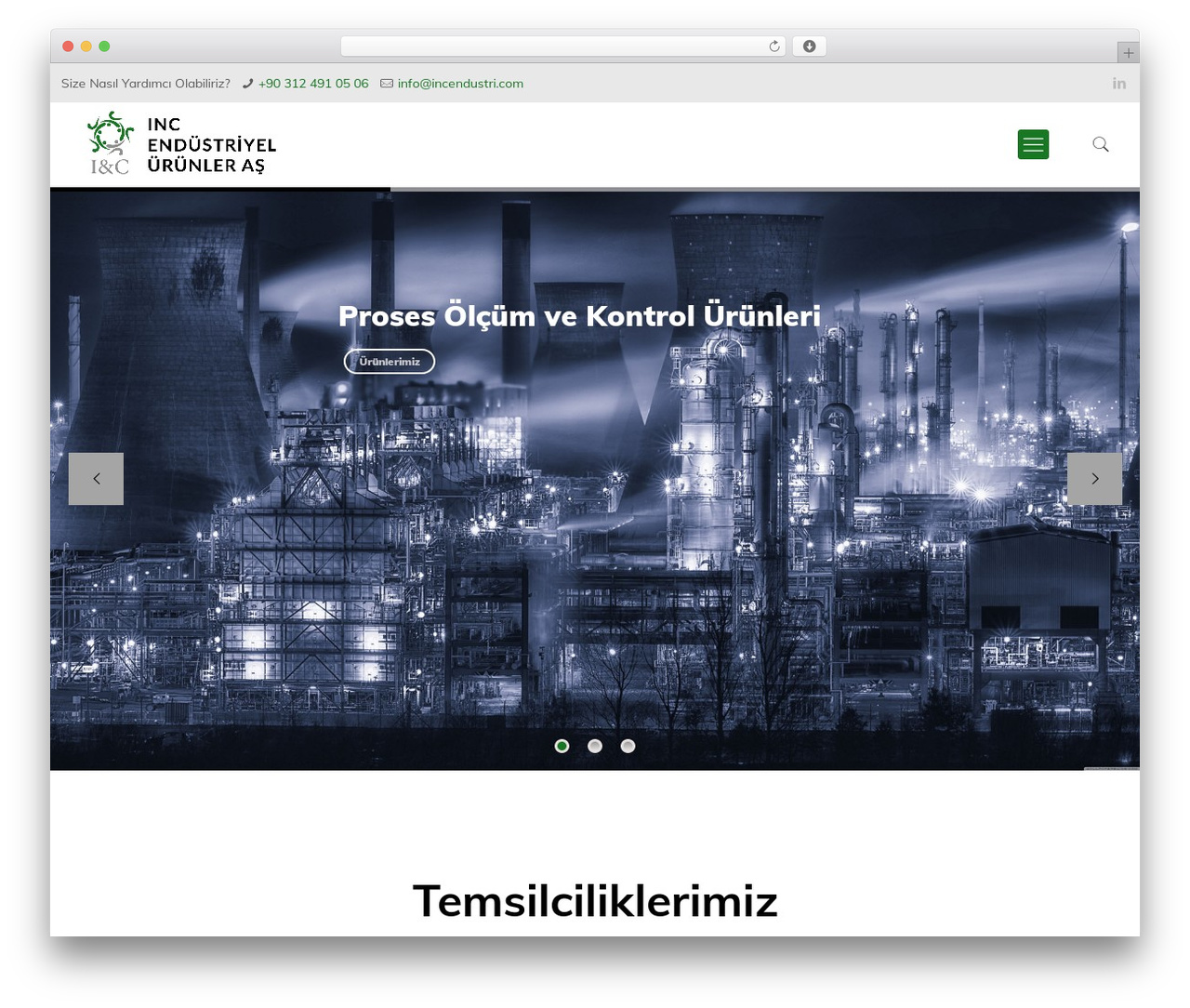Click the Temsilciliklerimiz heading
Image resolution: width=1190 pixels, height=1008 pixels.
(595, 900)
